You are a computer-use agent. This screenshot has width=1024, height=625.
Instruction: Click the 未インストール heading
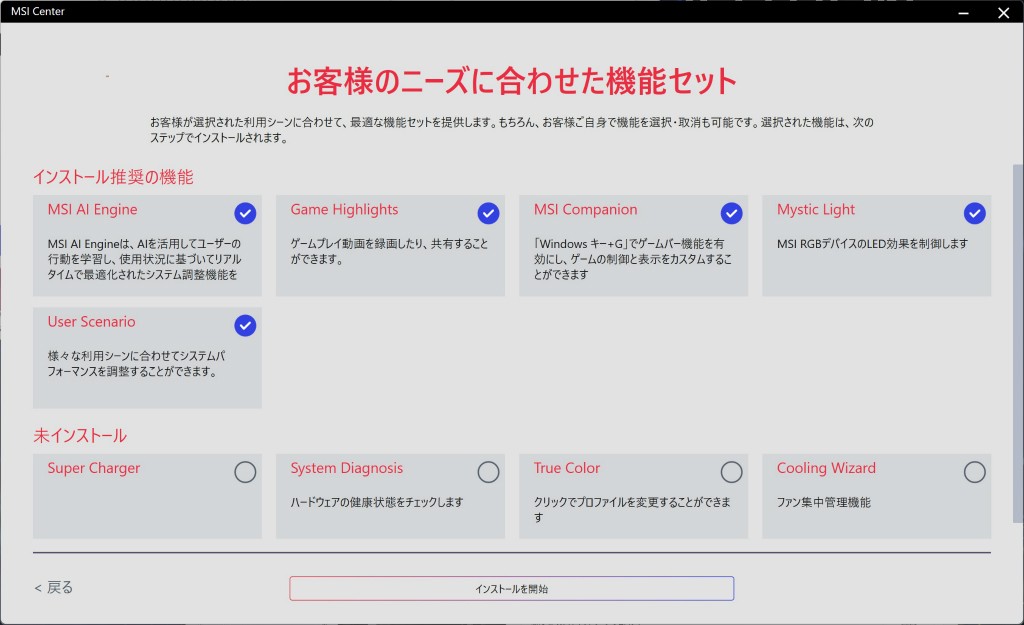point(80,436)
